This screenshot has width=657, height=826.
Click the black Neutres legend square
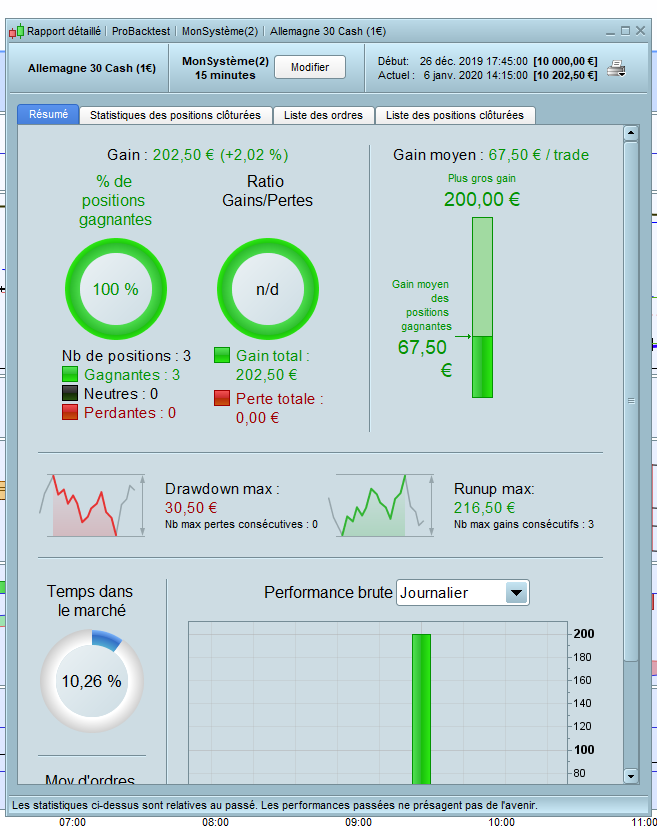click(x=70, y=394)
